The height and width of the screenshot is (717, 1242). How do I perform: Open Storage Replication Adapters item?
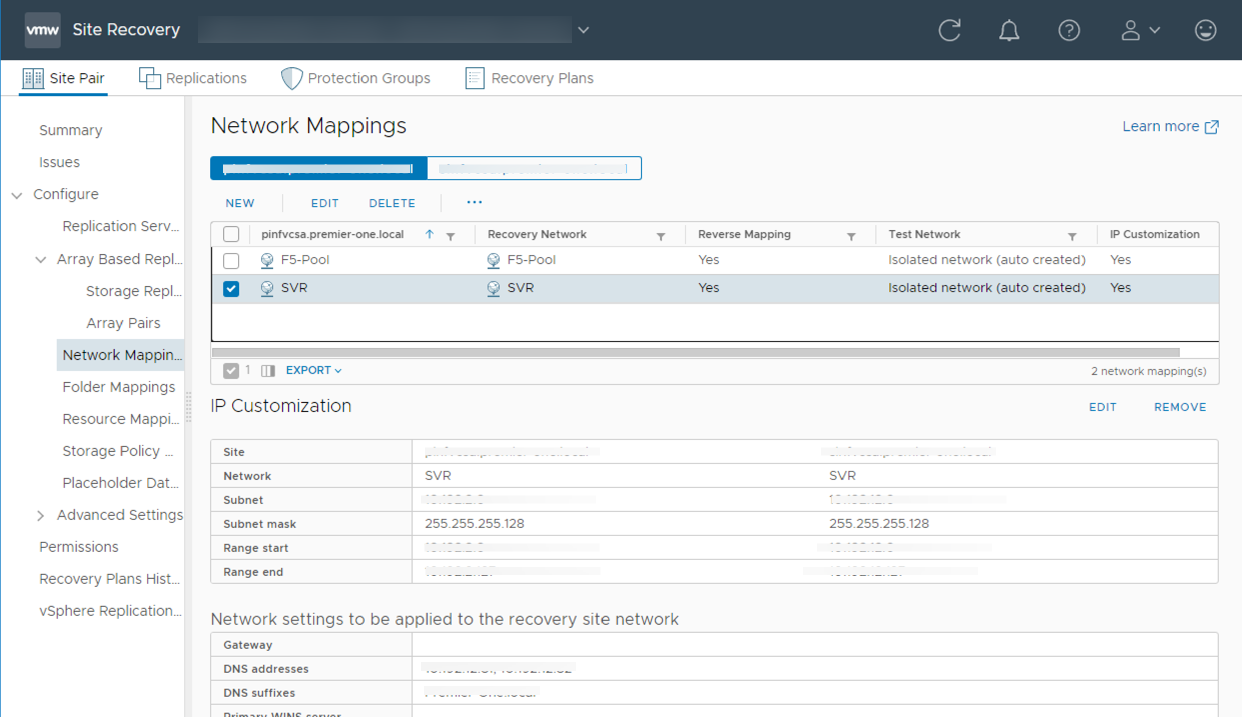pos(134,291)
